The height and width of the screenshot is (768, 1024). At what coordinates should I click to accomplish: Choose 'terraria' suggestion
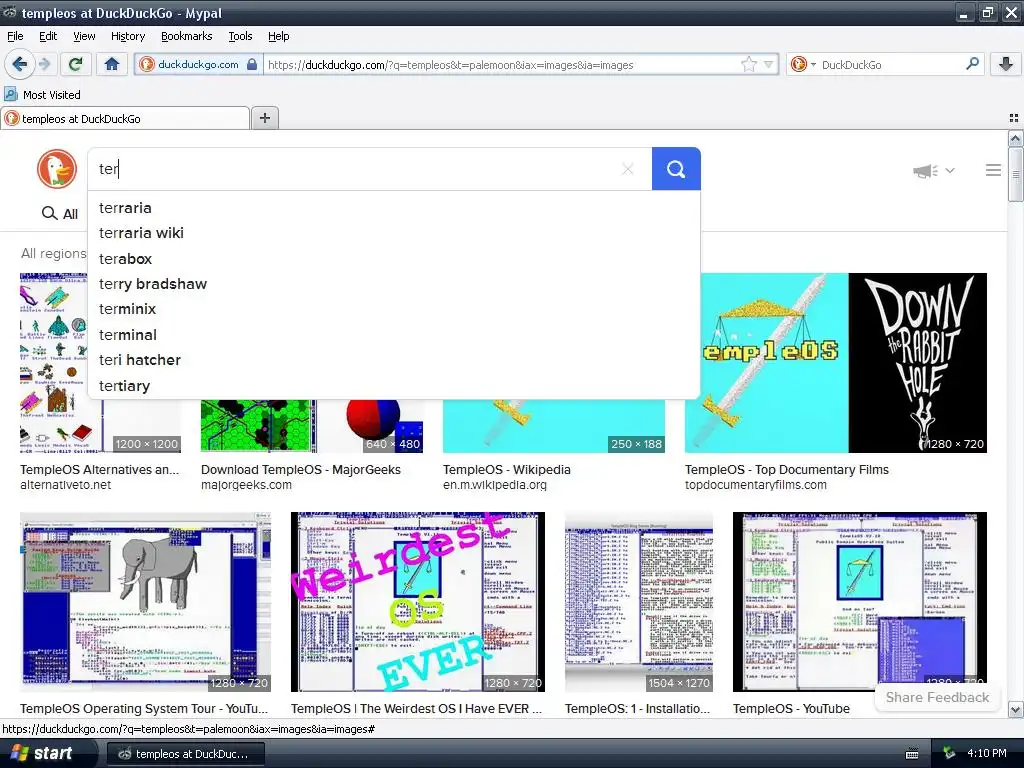(x=394, y=208)
